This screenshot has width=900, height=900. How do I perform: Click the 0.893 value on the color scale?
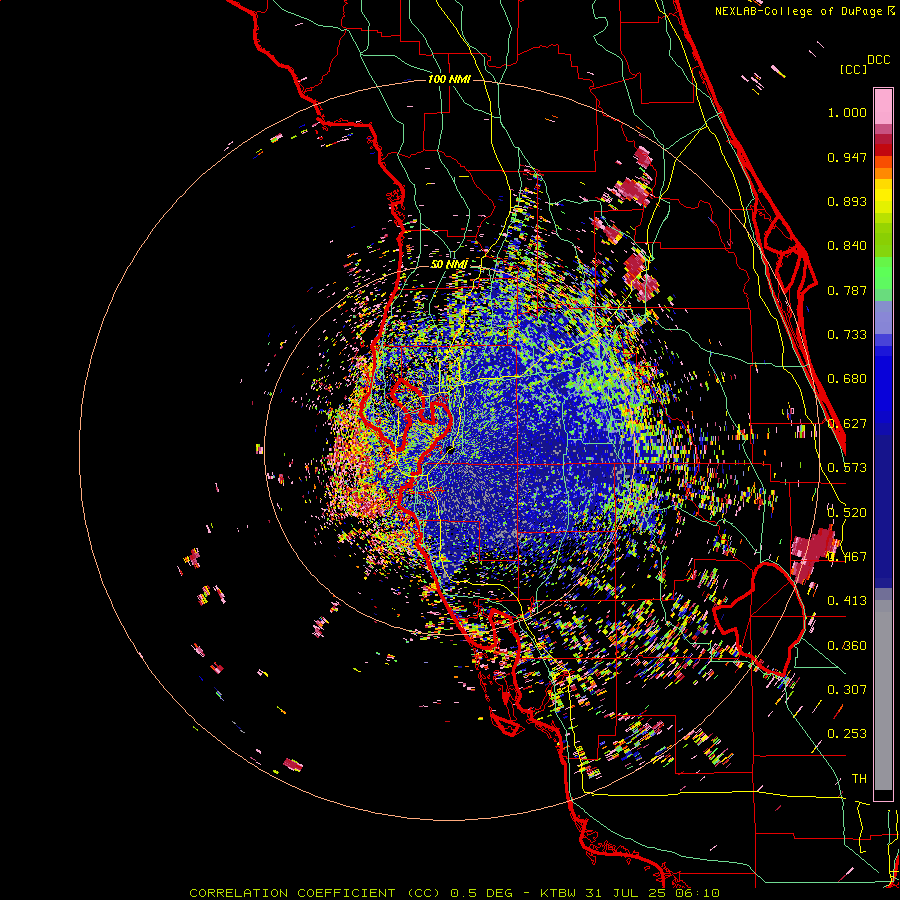(847, 201)
